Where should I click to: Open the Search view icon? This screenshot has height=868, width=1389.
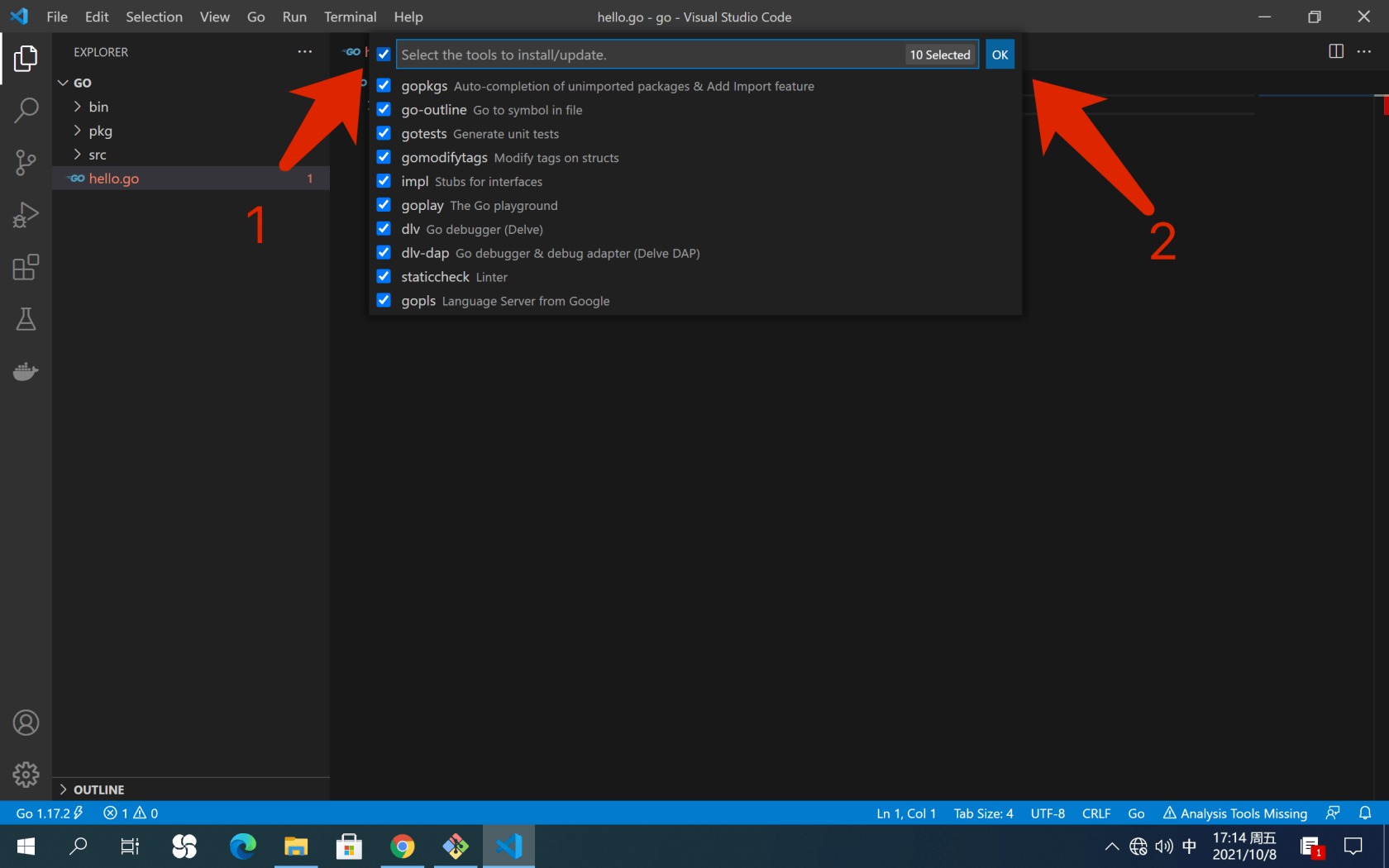click(x=26, y=110)
